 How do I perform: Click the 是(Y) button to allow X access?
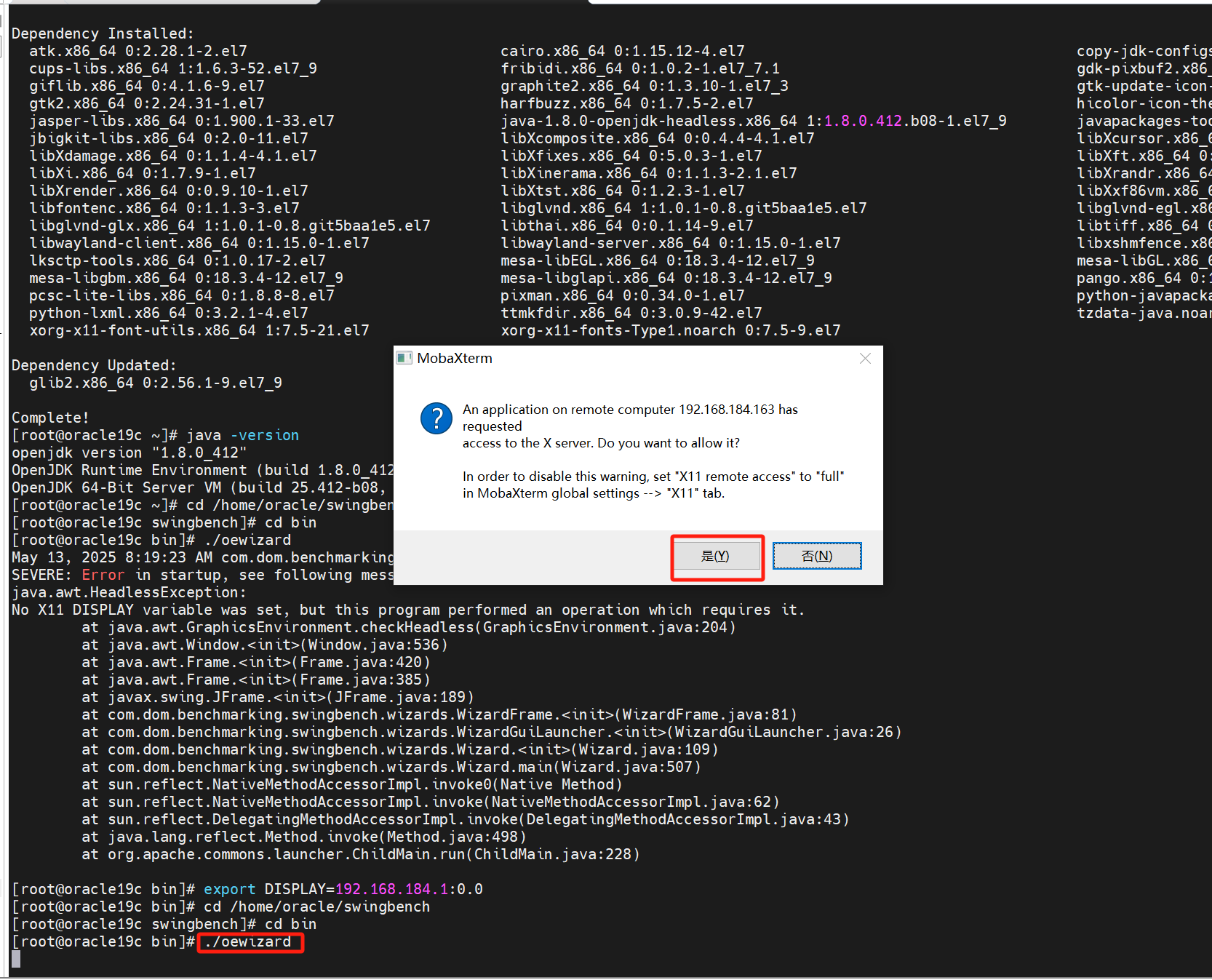[x=717, y=557]
